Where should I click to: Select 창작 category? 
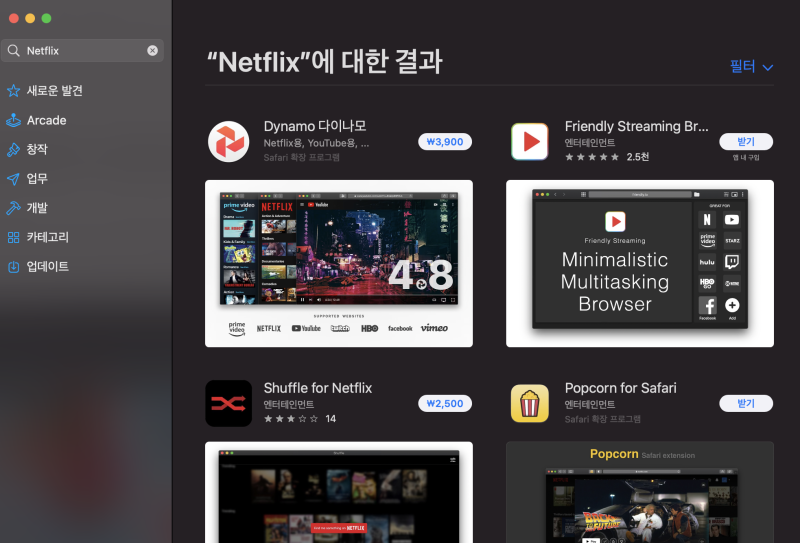(x=37, y=150)
